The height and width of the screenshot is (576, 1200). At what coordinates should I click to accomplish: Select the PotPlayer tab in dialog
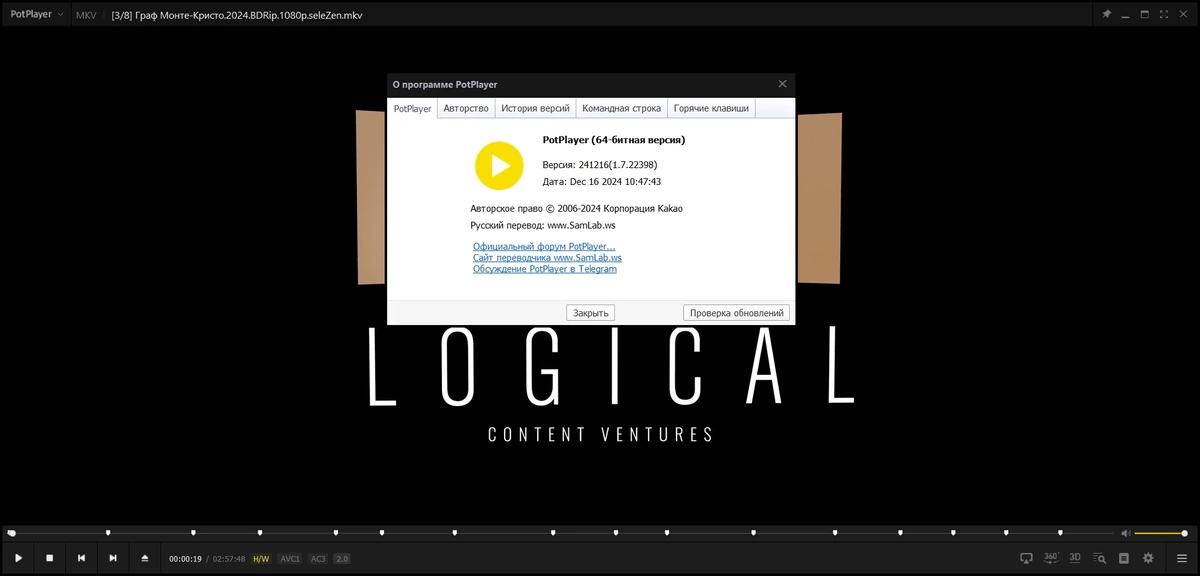tap(412, 108)
